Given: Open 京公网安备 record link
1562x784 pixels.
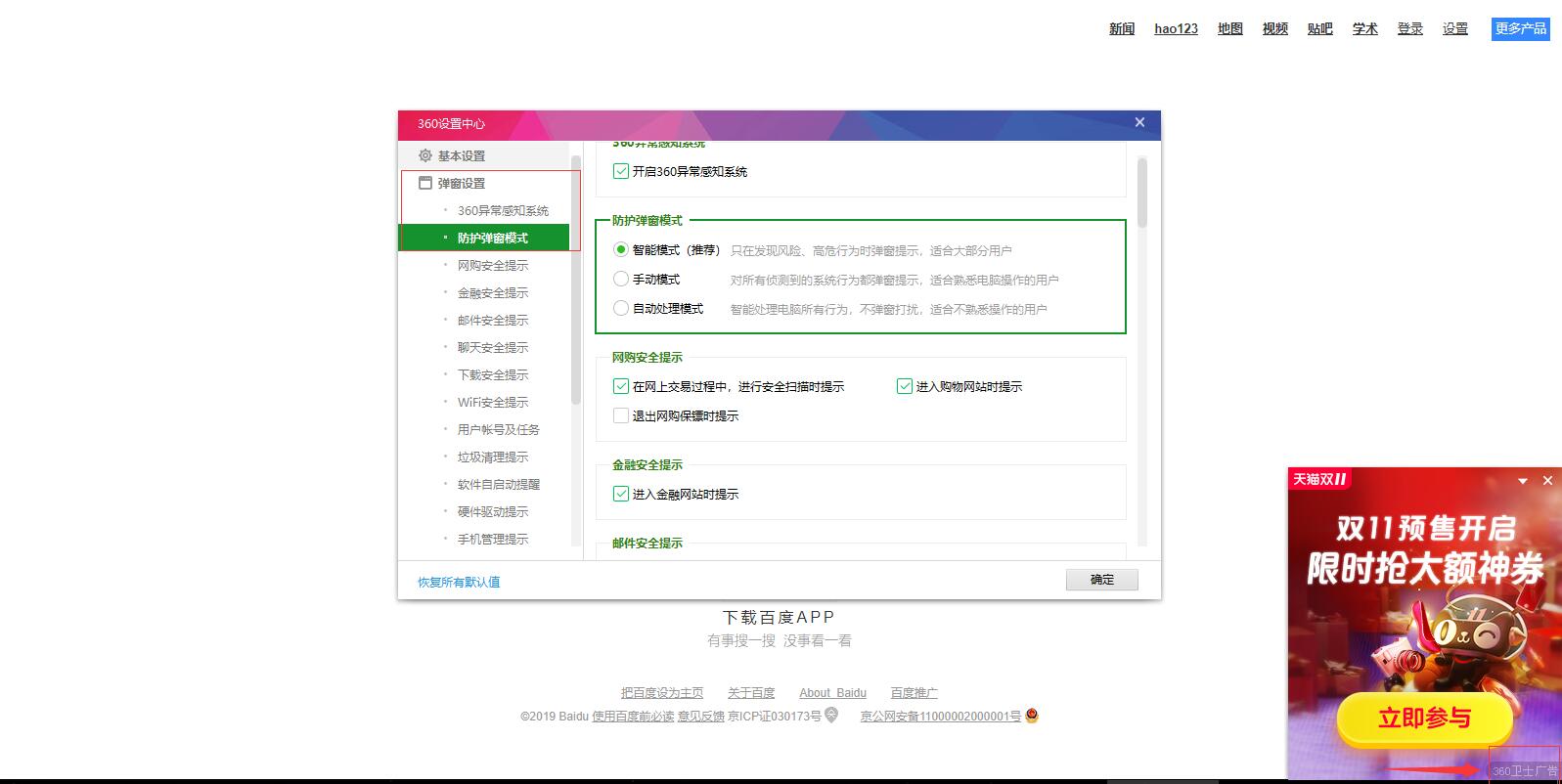Looking at the screenshot, I should (940, 716).
